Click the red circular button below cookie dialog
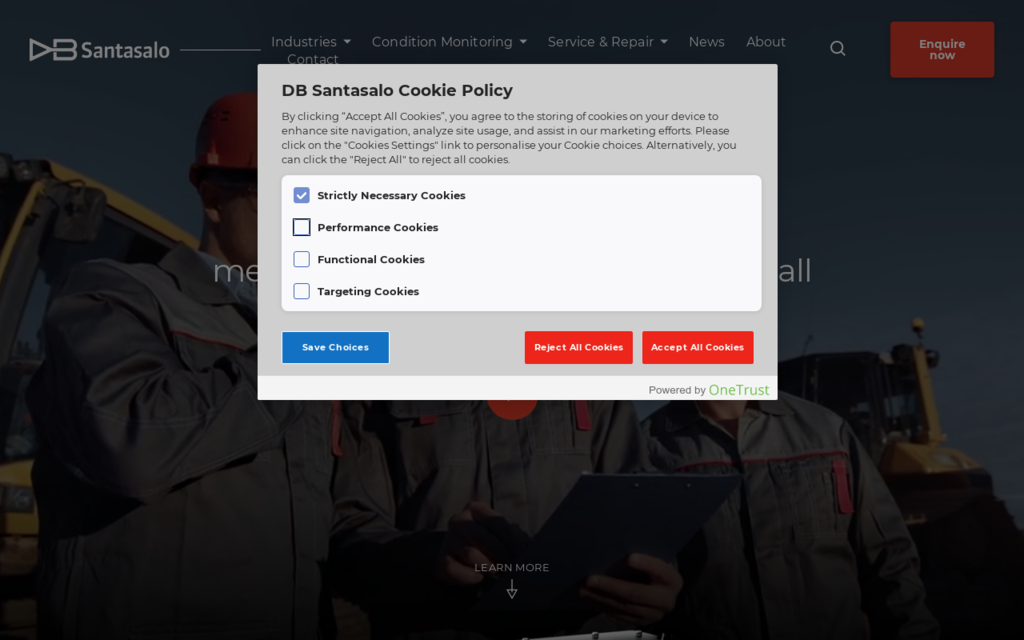 pos(512,408)
